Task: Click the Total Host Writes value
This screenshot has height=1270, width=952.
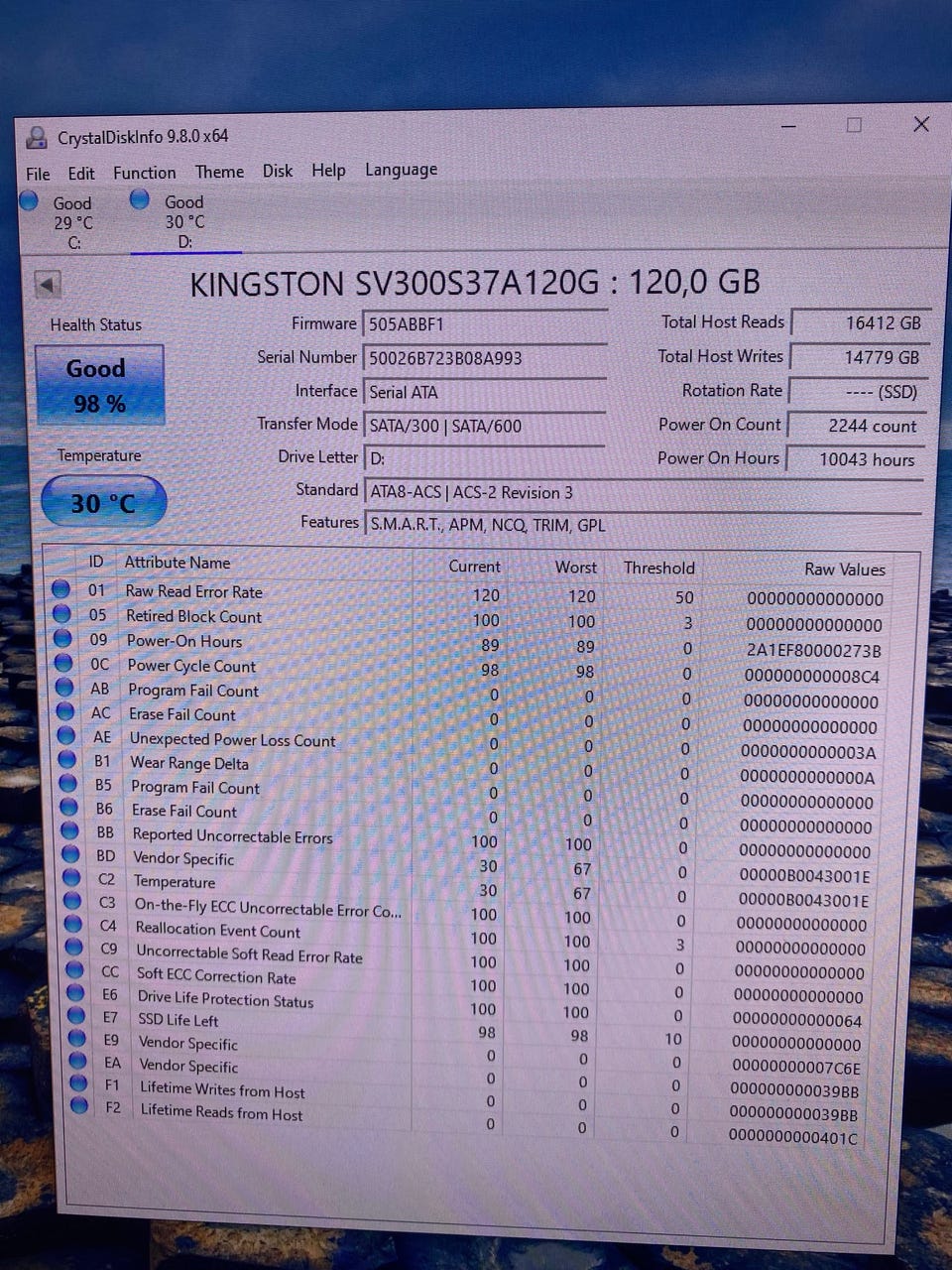Action: (859, 357)
